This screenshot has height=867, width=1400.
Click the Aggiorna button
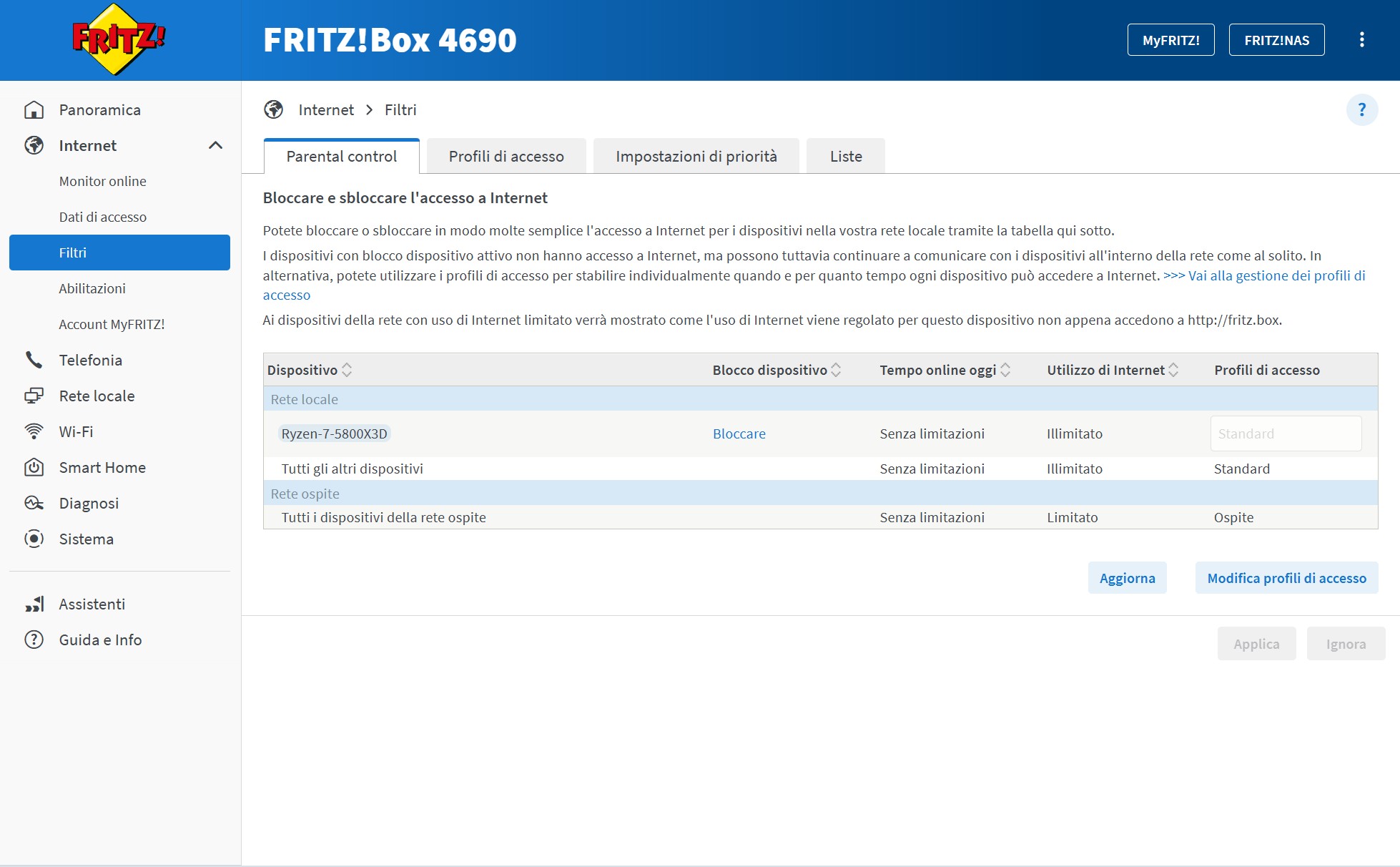[1127, 578]
